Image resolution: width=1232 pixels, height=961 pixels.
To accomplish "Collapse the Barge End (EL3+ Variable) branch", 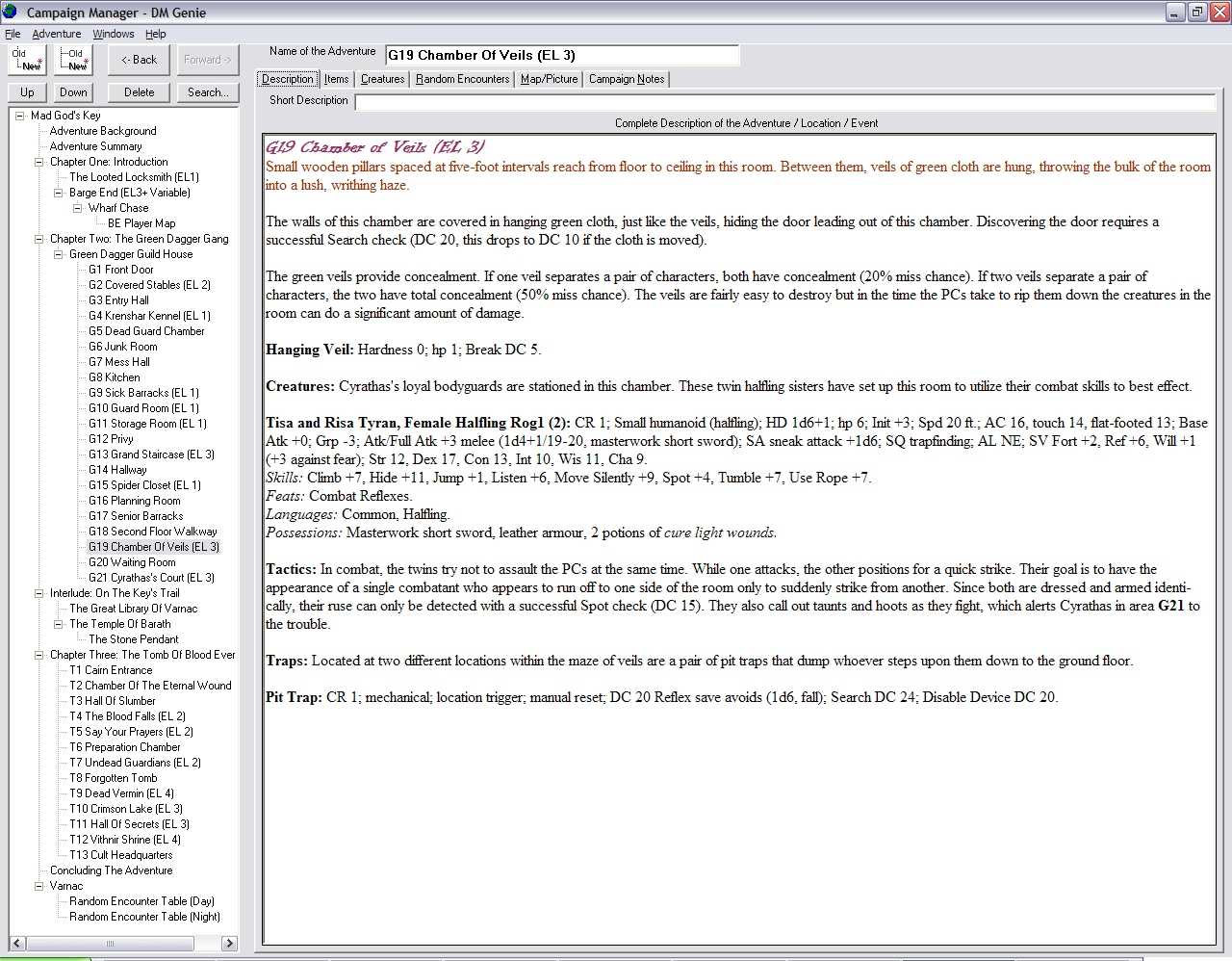I will (x=58, y=193).
